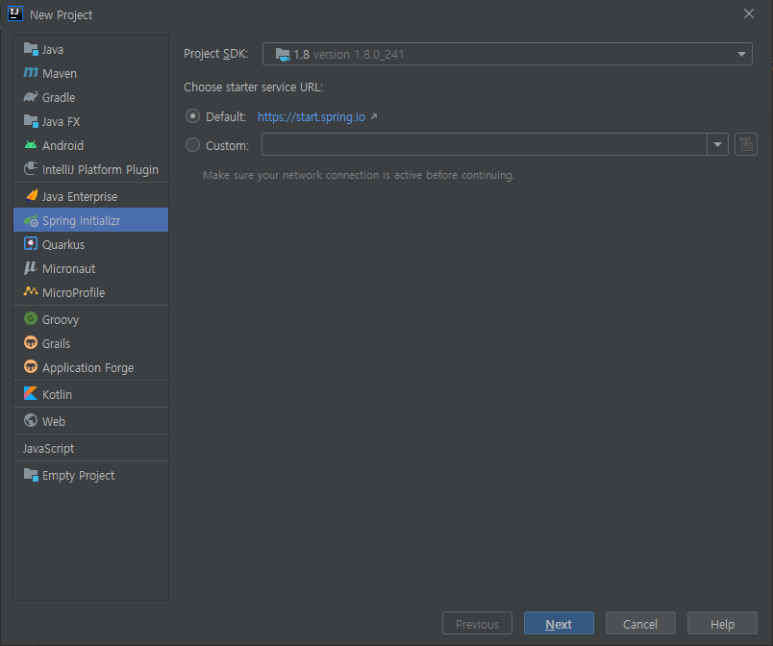Click the Web globe icon
Viewport: 773px width, 646px height.
(x=31, y=421)
